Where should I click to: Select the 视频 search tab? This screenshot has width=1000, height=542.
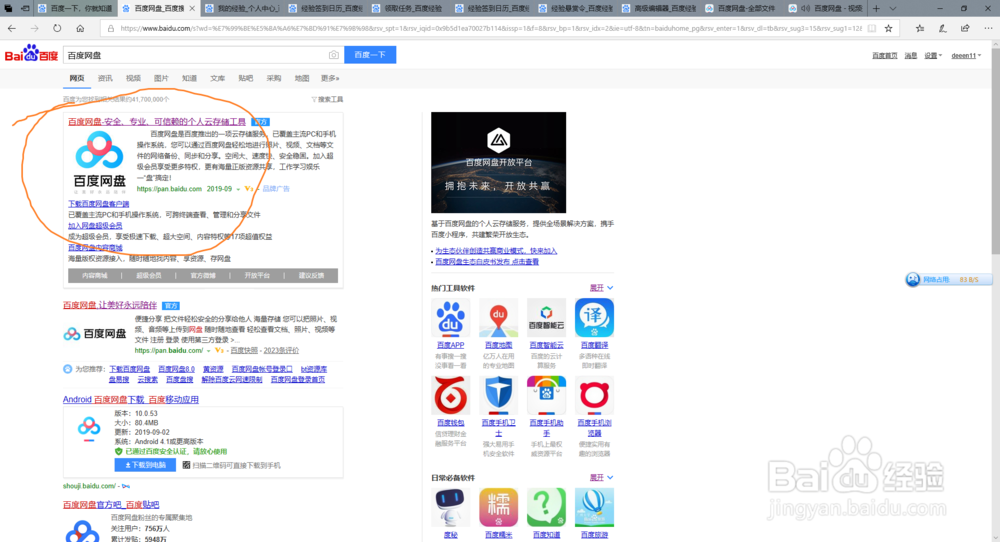(133, 78)
